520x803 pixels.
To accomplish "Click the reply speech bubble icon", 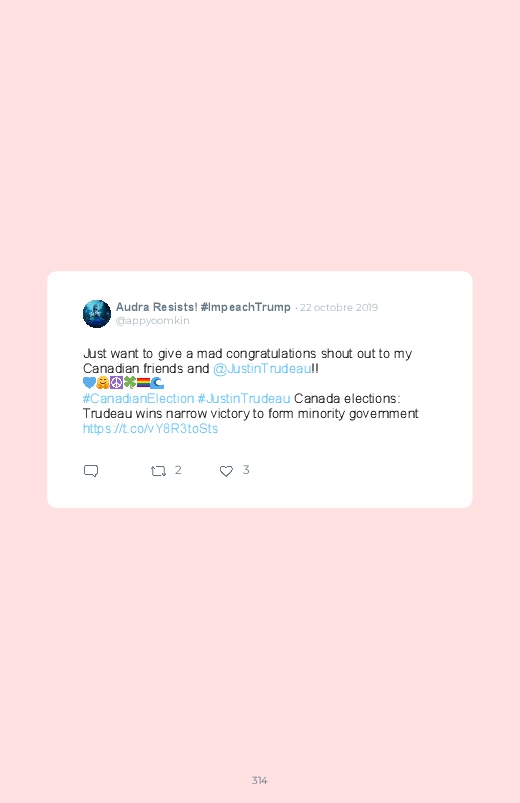I will (91, 471).
